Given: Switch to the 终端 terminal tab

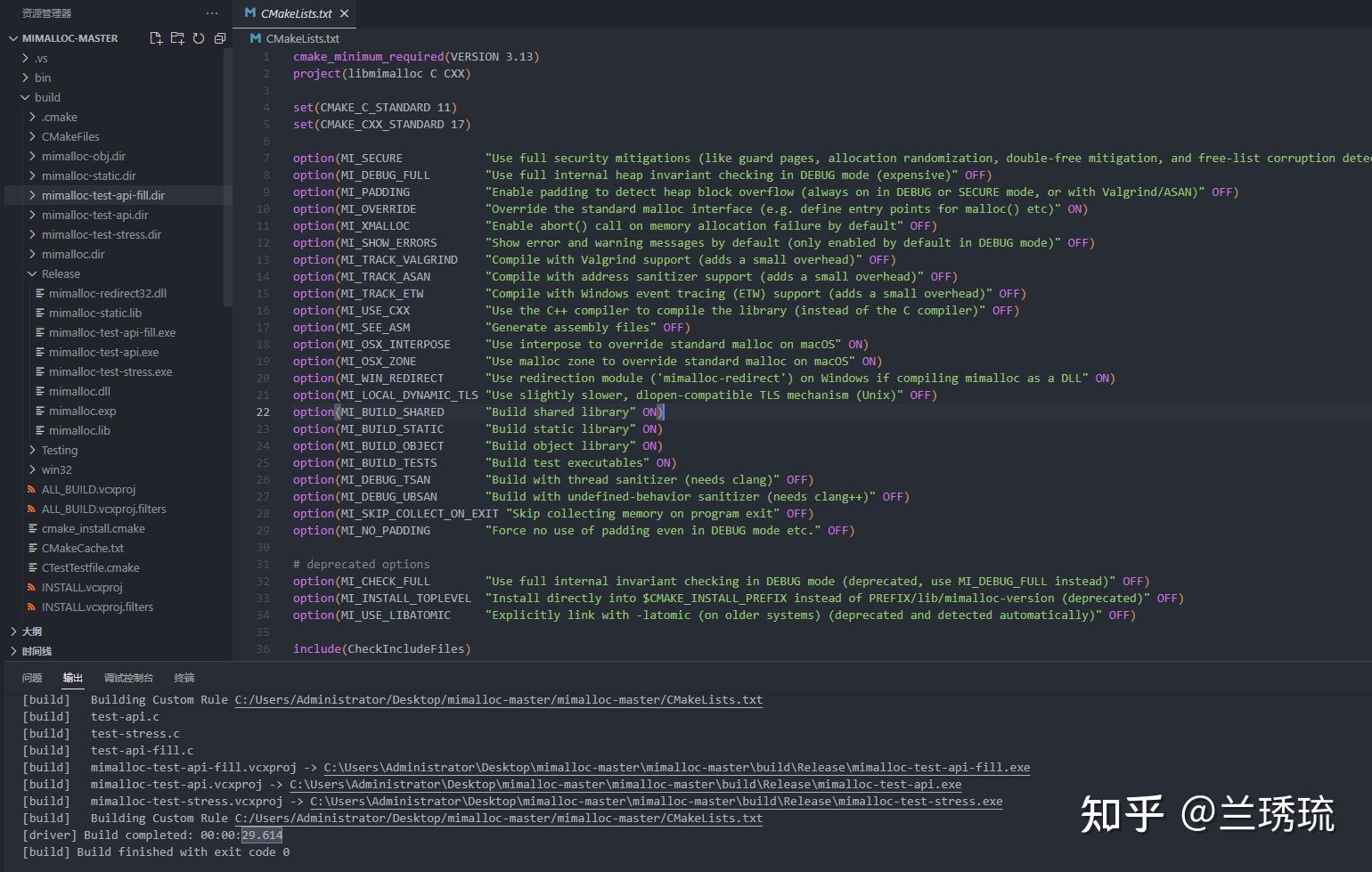Looking at the screenshot, I should [184, 678].
